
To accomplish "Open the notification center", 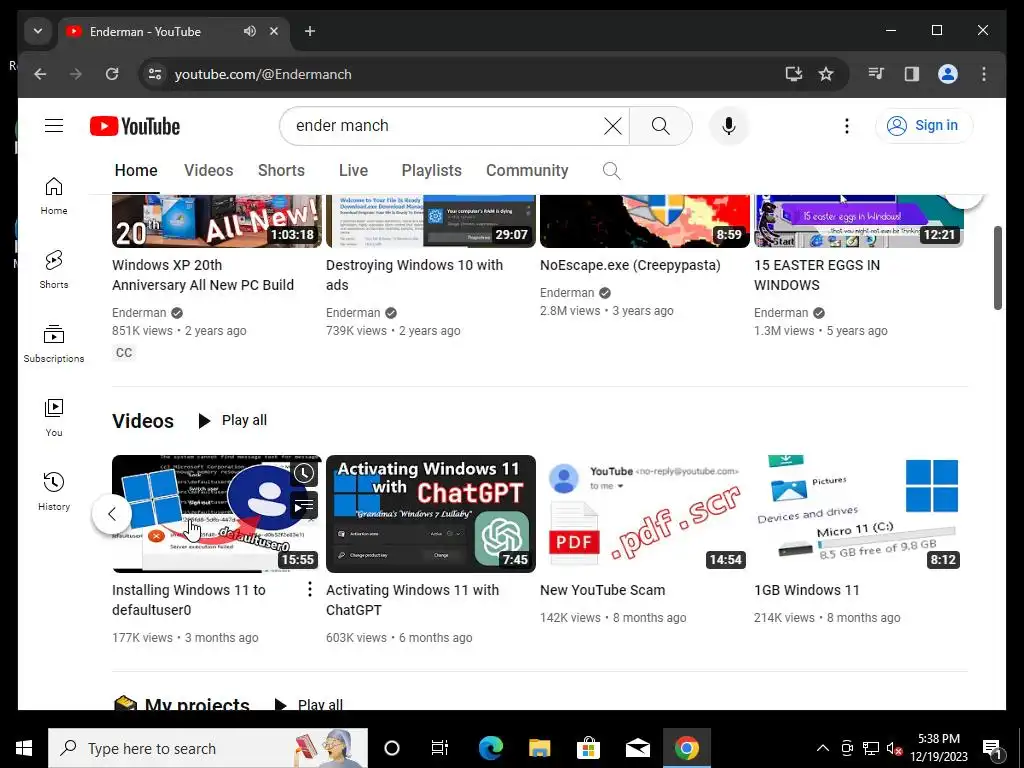I will pyautogui.click(x=993, y=748).
